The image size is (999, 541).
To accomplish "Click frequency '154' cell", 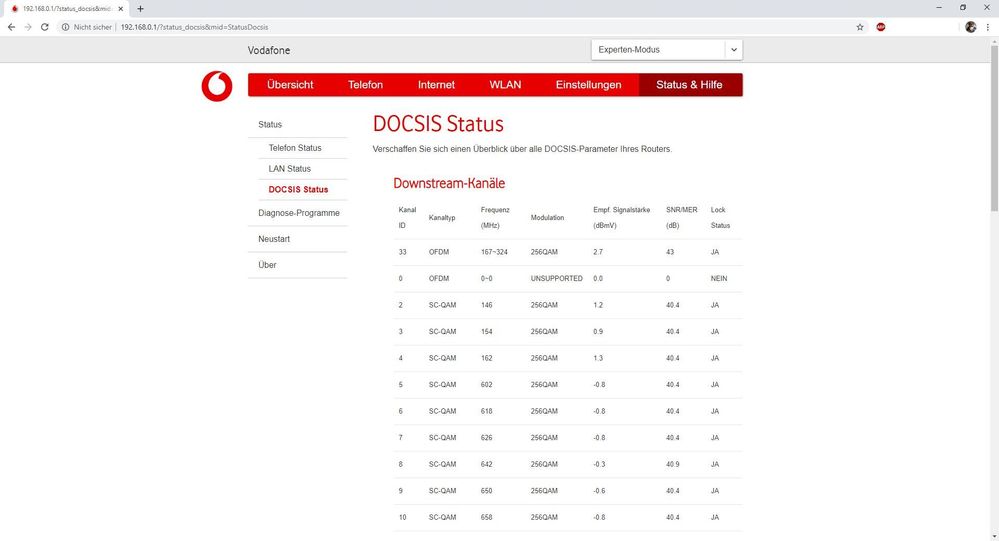I will point(487,332).
